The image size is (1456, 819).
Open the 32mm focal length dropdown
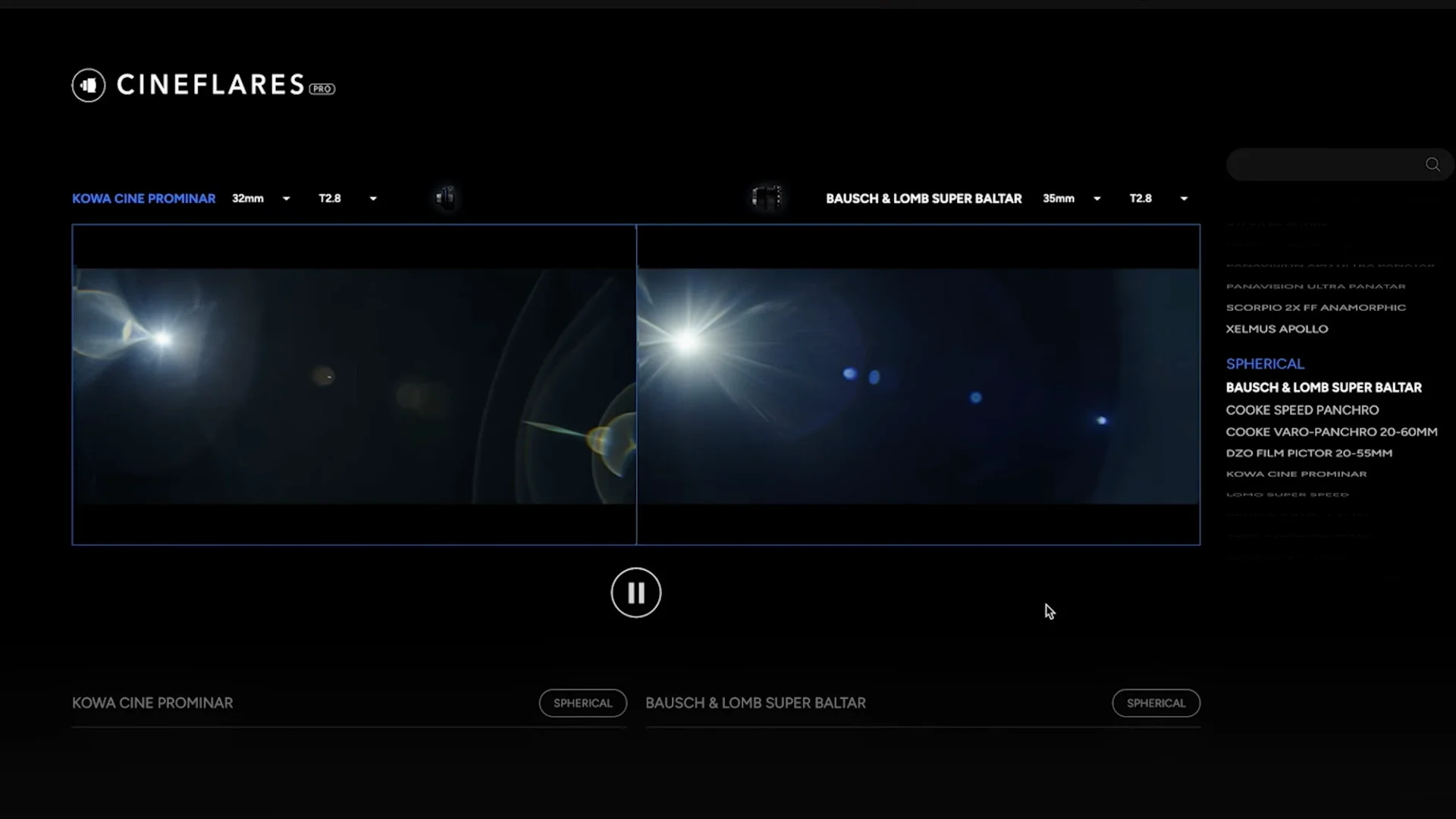pos(286,198)
